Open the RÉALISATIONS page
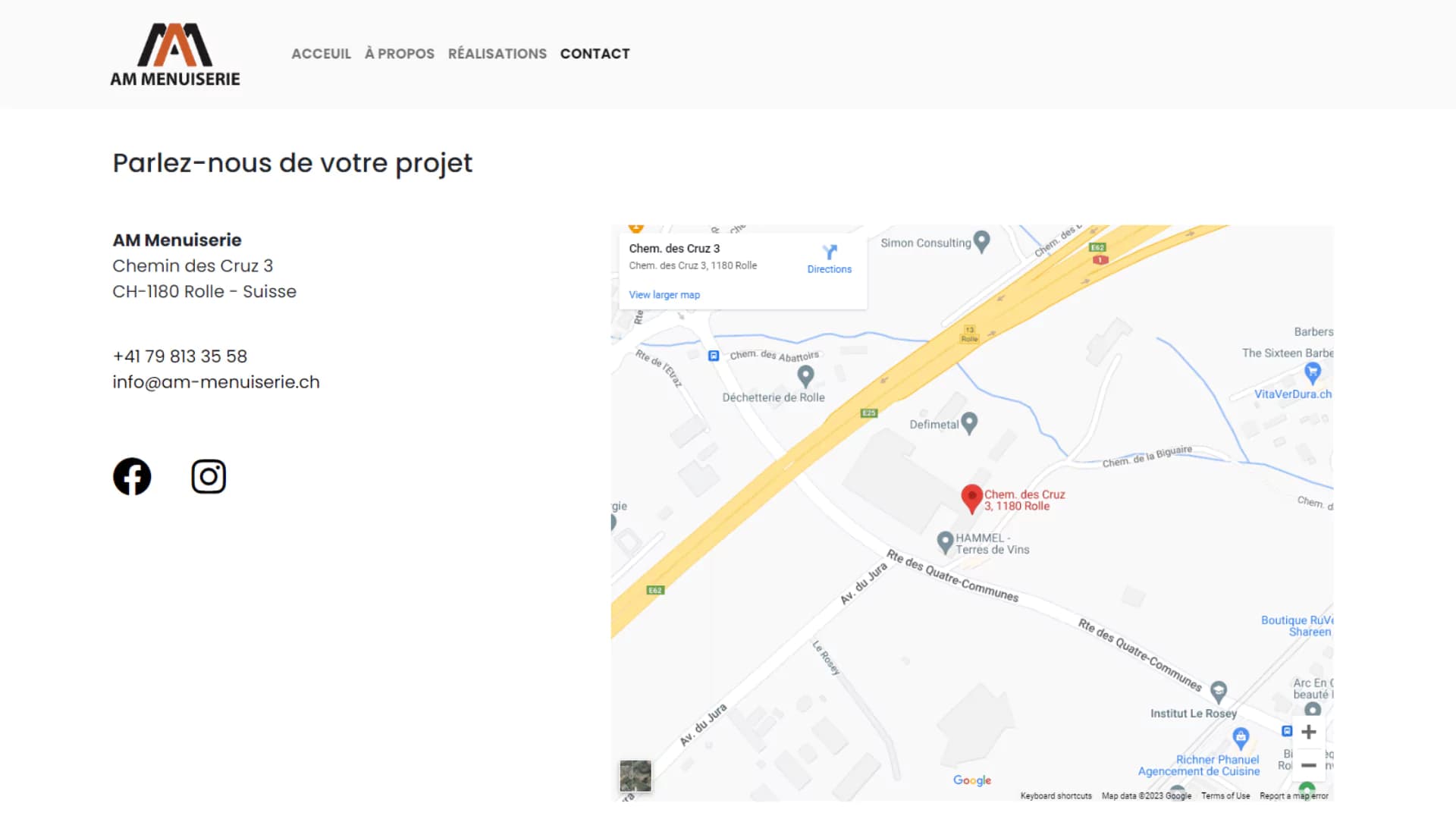 tap(497, 53)
